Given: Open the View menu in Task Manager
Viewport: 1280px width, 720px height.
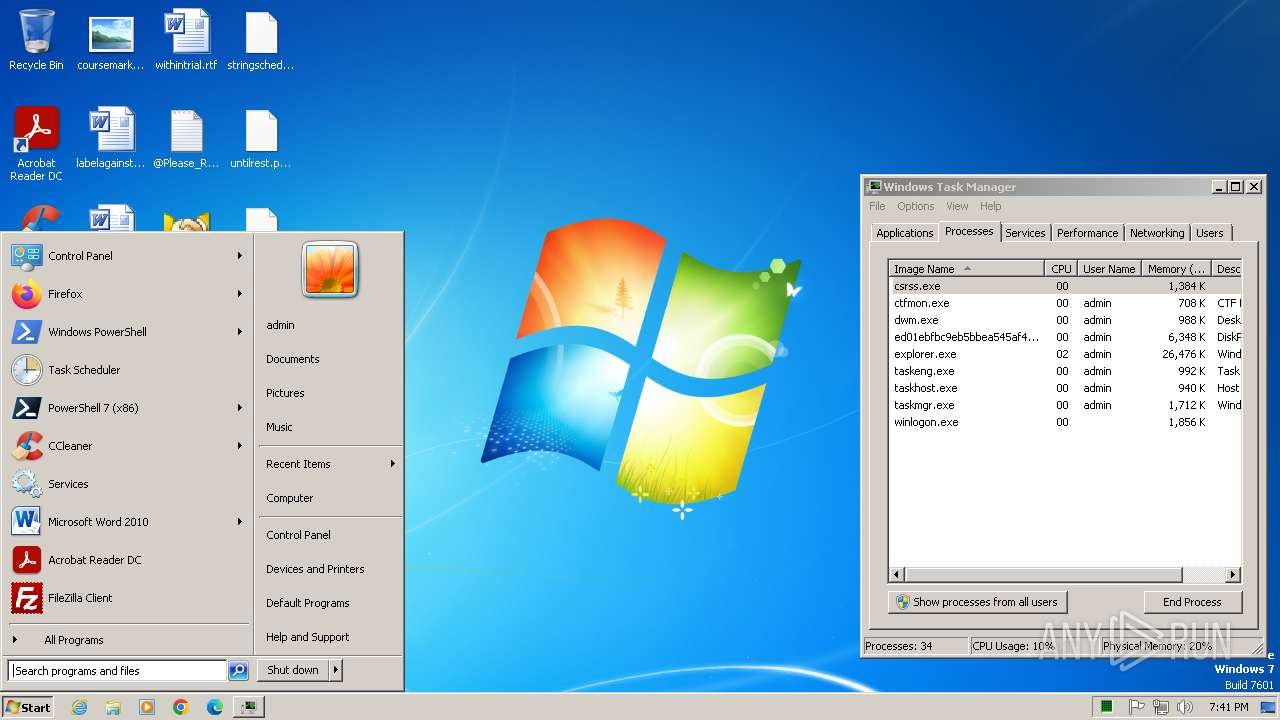Looking at the screenshot, I should 957,206.
